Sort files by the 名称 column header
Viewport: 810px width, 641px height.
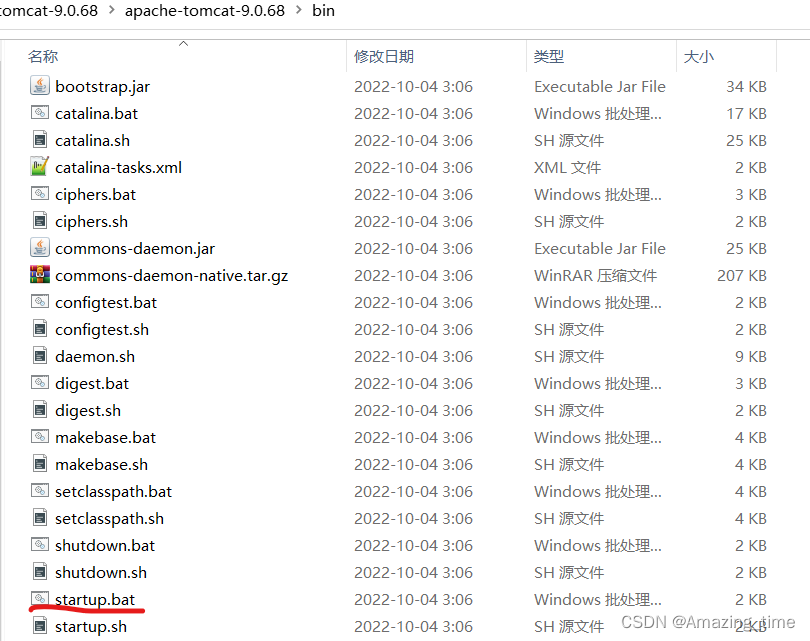click(x=43, y=56)
